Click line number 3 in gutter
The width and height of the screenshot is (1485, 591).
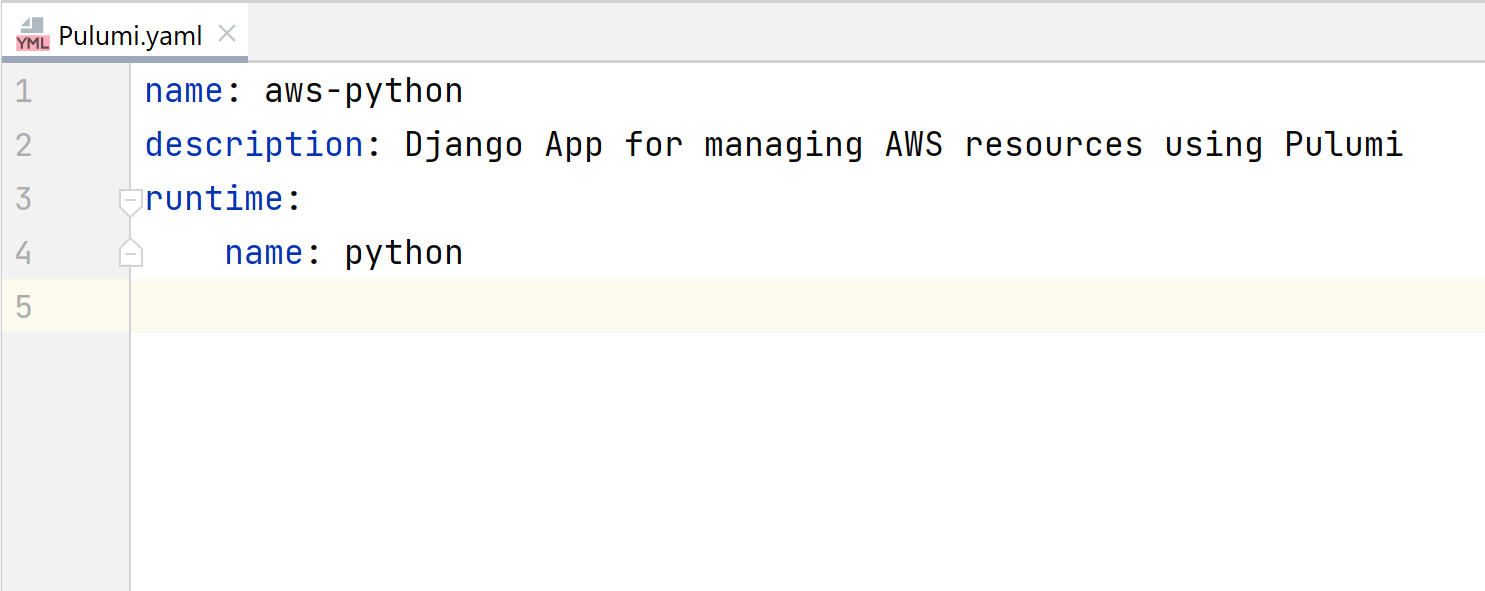[24, 199]
